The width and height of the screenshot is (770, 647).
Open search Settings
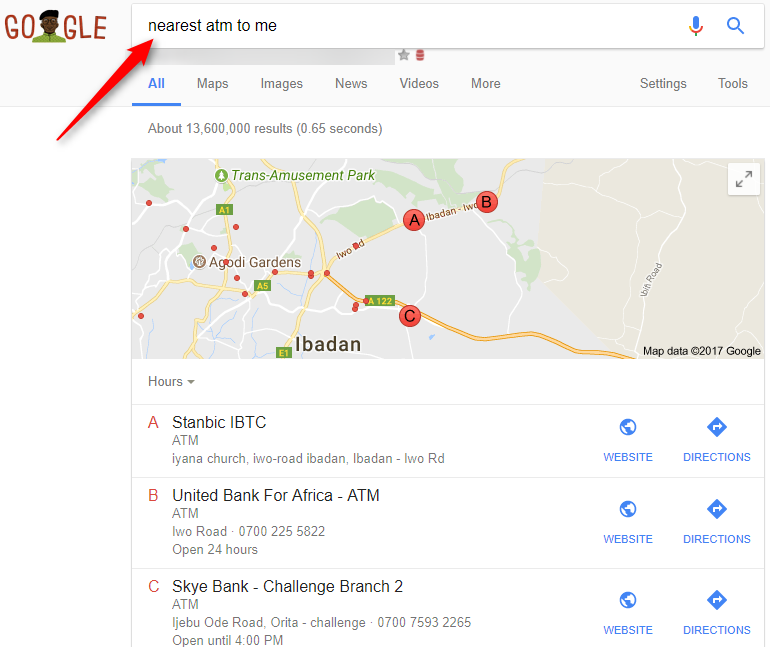tap(663, 83)
